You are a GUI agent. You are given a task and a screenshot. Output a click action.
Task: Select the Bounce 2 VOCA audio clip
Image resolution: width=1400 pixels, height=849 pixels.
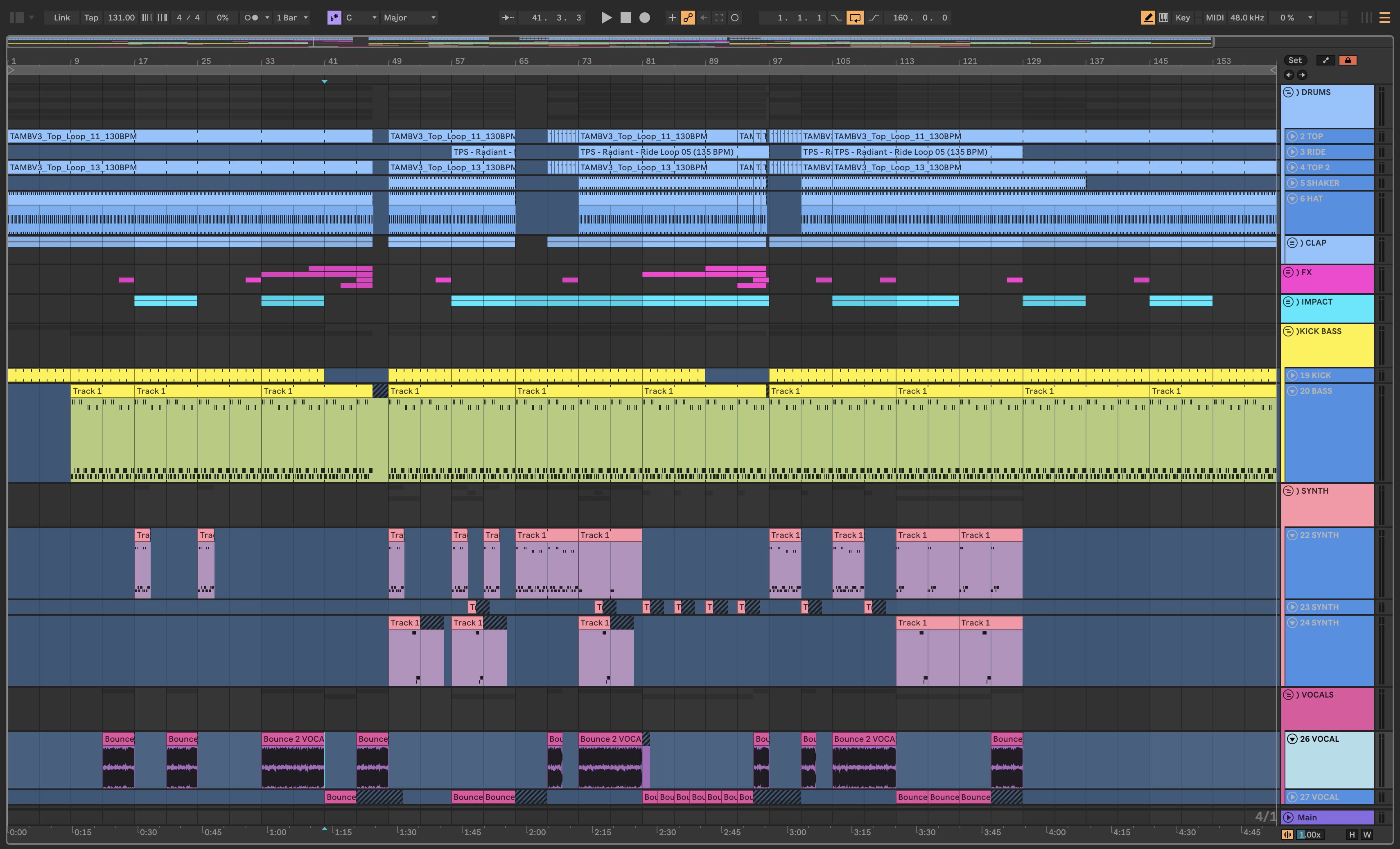click(293, 739)
